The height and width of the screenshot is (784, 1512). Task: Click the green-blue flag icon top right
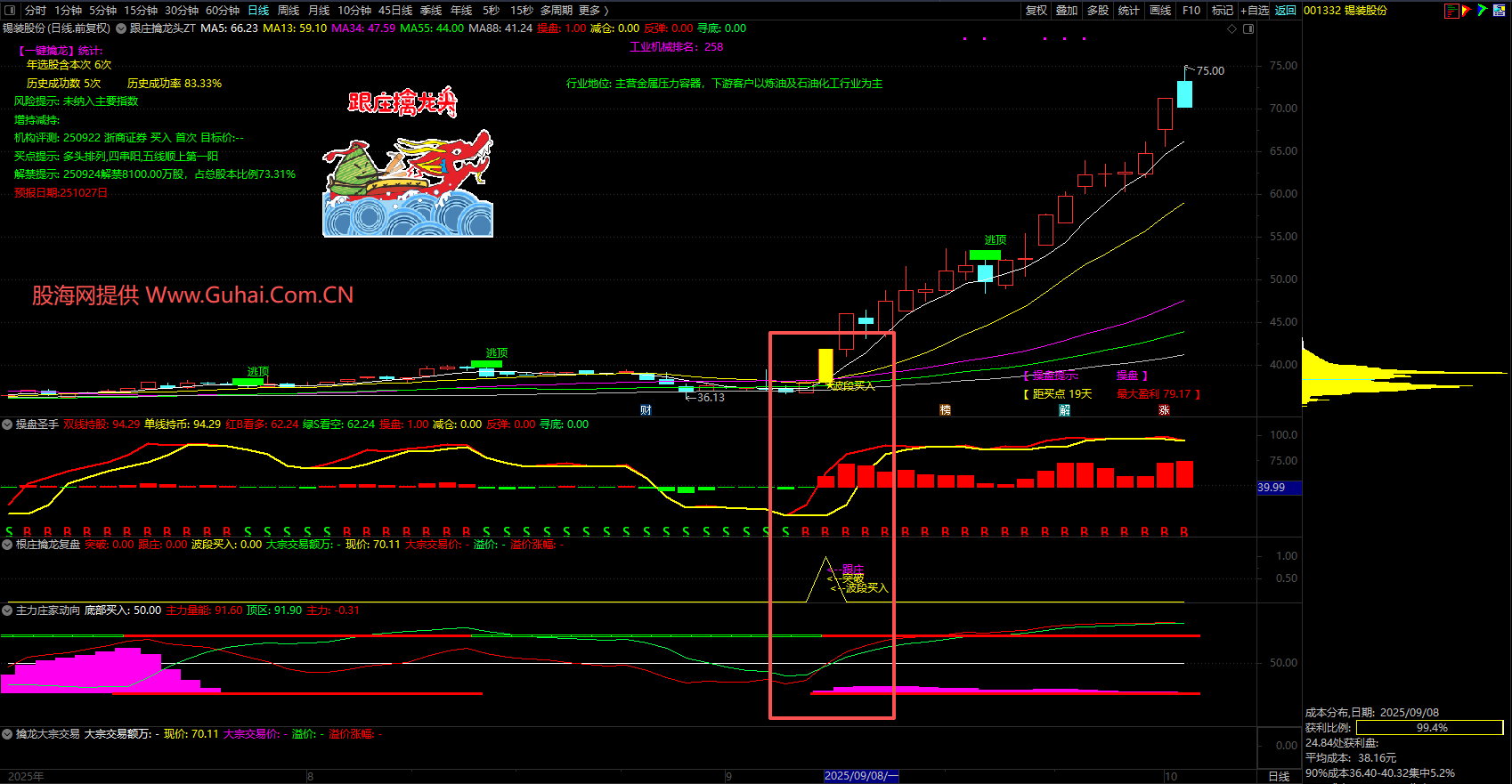click(x=1482, y=11)
